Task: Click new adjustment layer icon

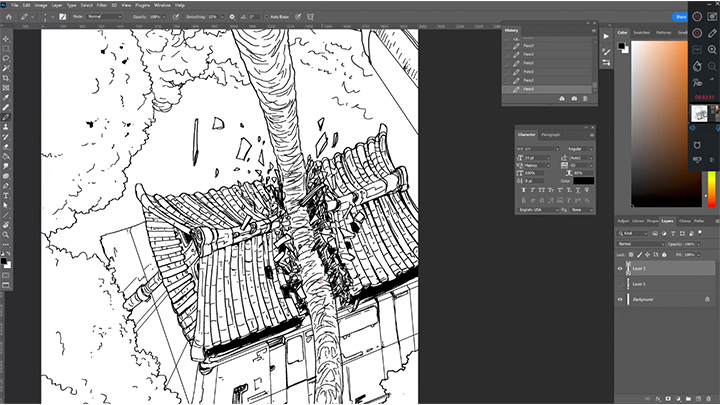Action: [678, 399]
